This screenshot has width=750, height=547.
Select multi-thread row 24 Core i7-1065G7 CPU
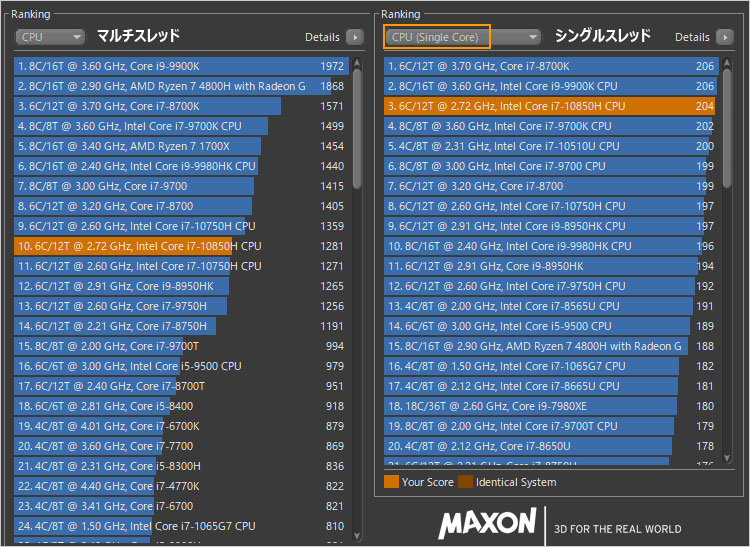coord(182,526)
